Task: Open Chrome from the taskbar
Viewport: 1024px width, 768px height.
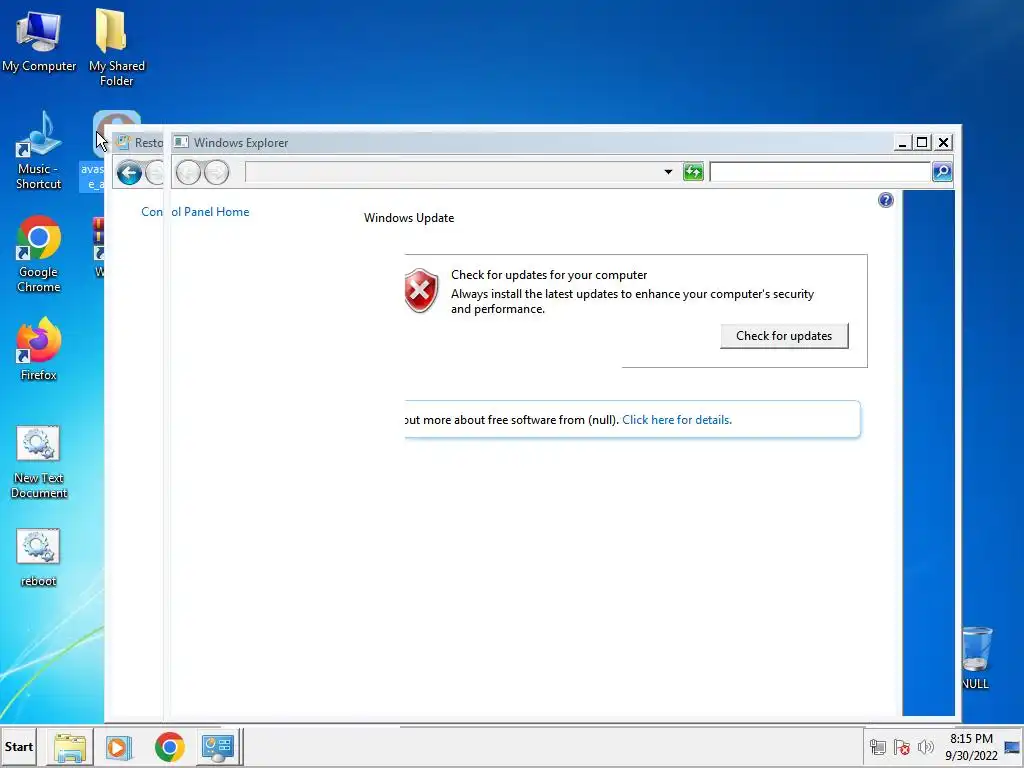Action: (169, 747)
